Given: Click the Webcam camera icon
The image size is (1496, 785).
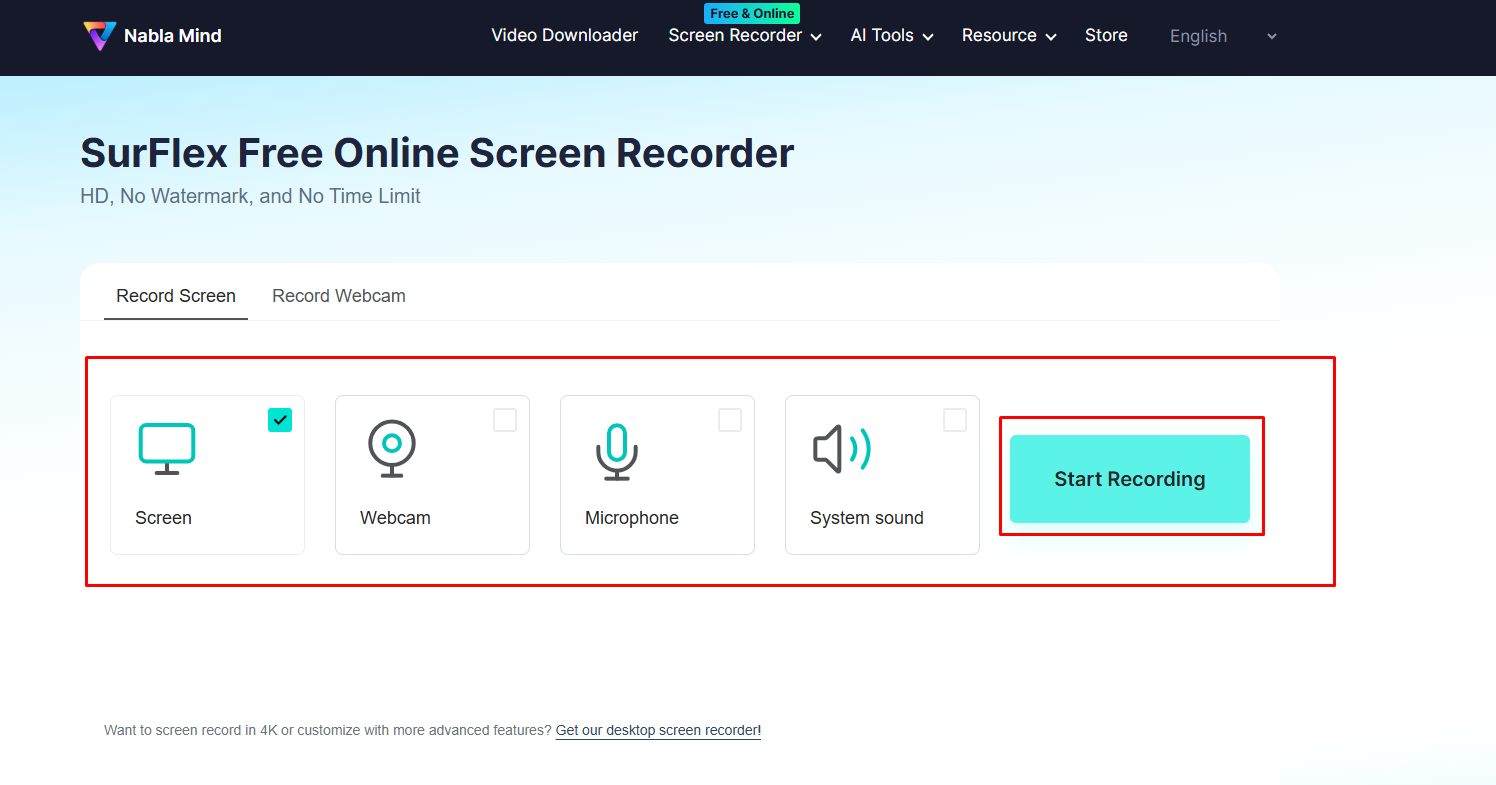Looking at the screenshot, I should [391, 448].
